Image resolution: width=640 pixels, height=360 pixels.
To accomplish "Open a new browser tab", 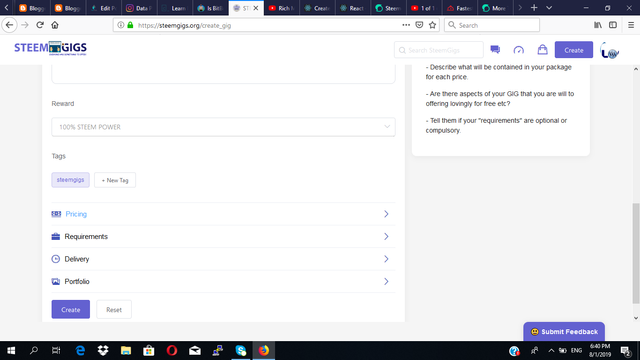I will pyautogui.click(x=534, y=8).
